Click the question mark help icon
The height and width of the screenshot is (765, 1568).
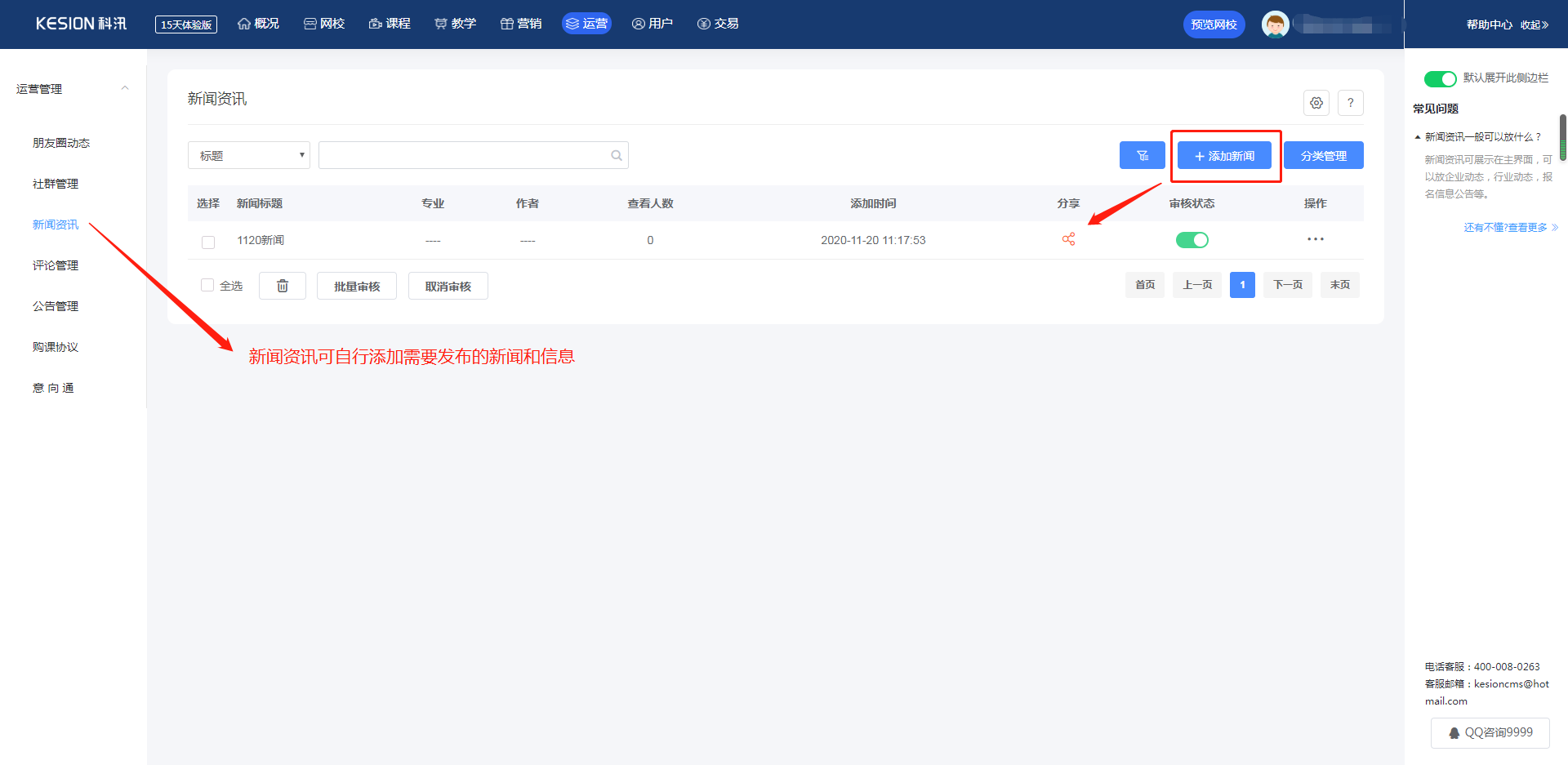tap(1350, 103)
